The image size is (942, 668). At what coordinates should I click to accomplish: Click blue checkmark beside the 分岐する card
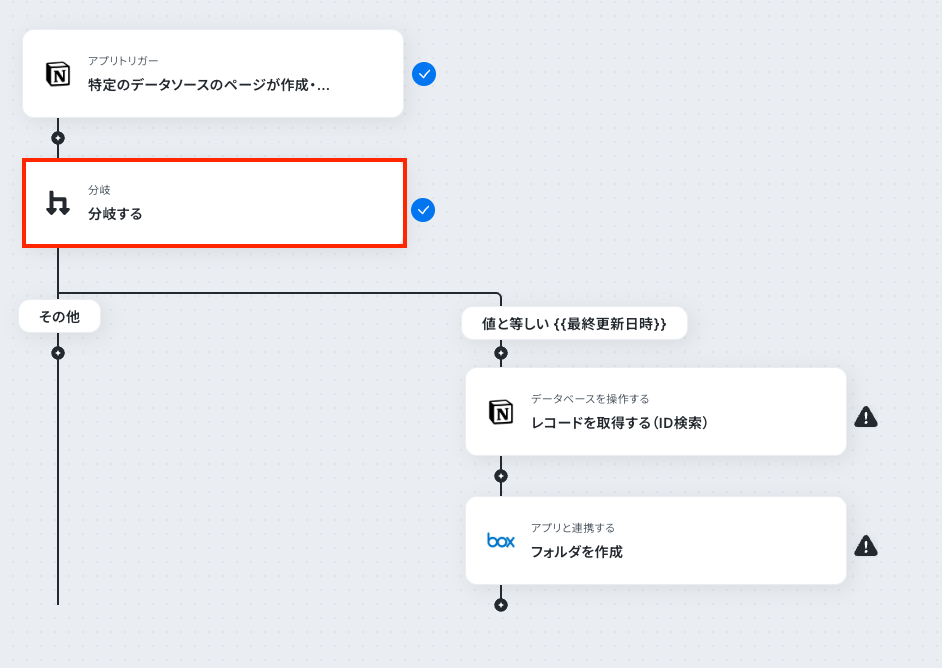(x=423, y=210)
